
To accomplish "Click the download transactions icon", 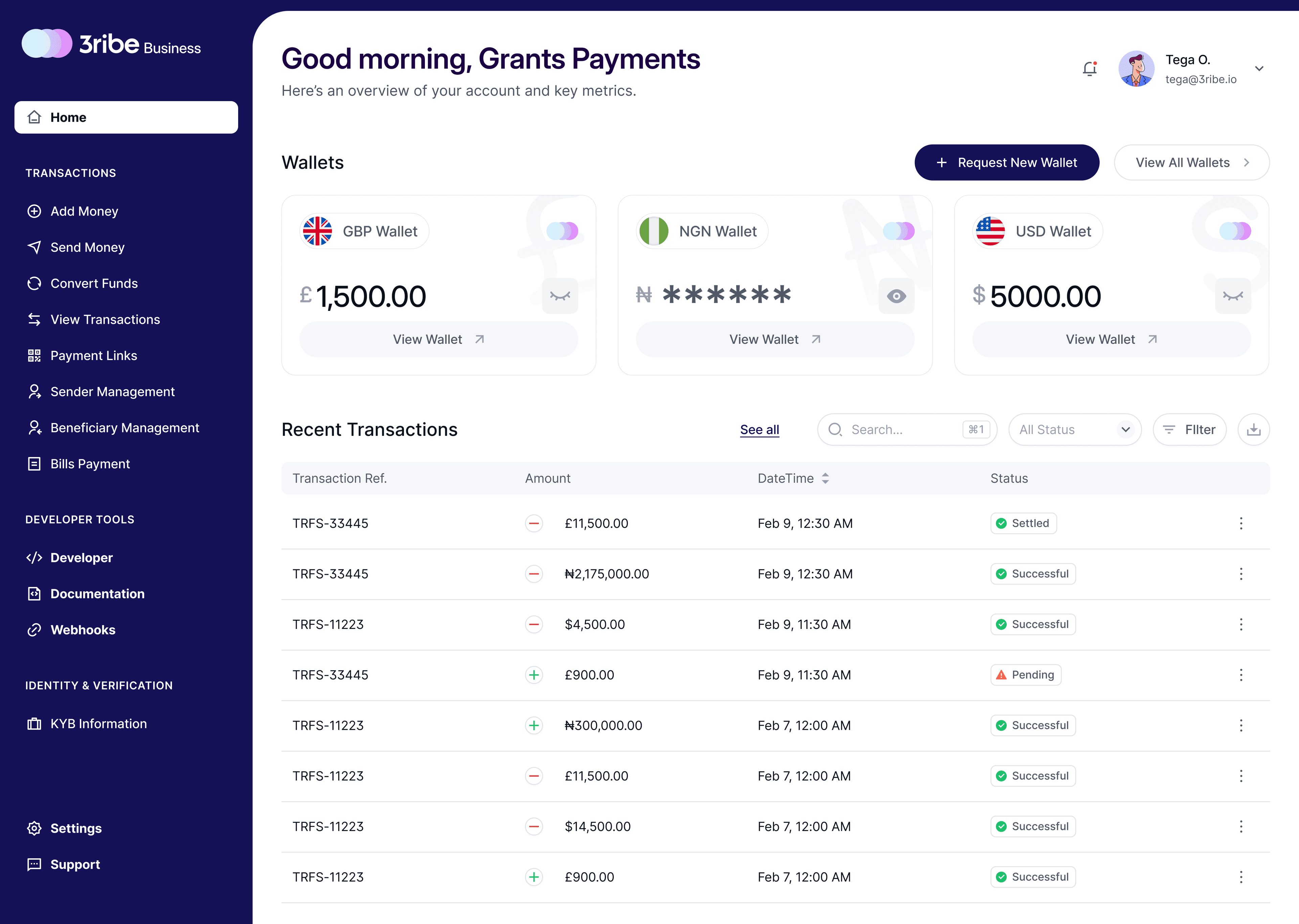I will click(1253, 430).
